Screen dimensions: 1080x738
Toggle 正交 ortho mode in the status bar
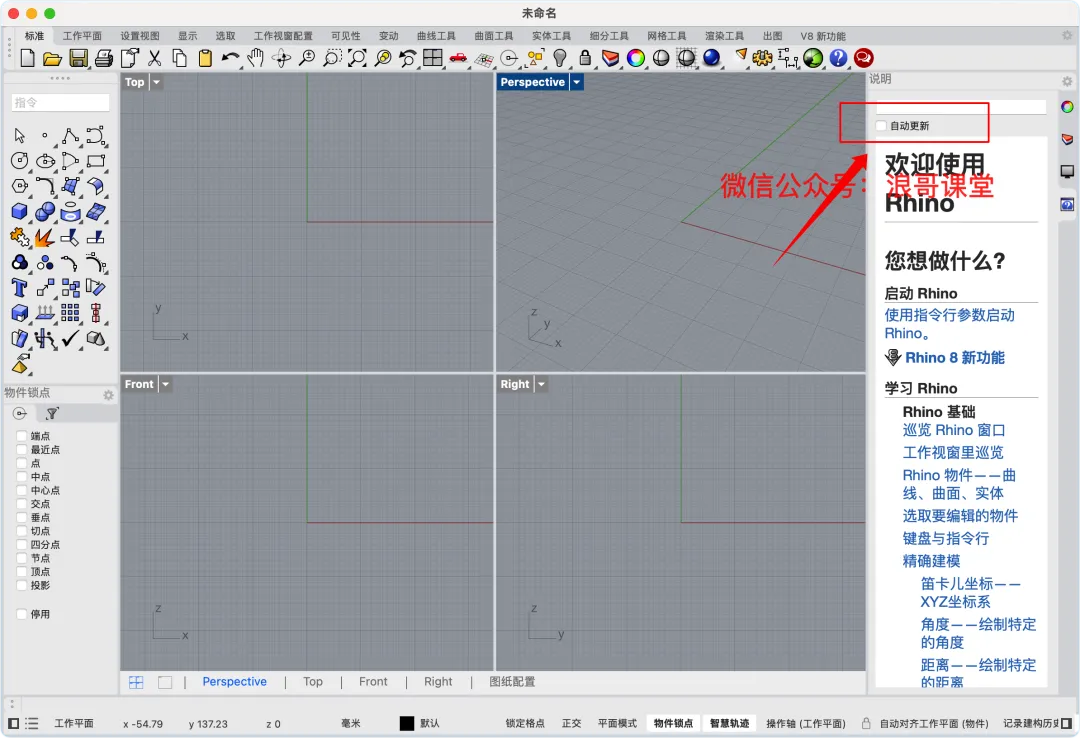click(x=571, y=724)
